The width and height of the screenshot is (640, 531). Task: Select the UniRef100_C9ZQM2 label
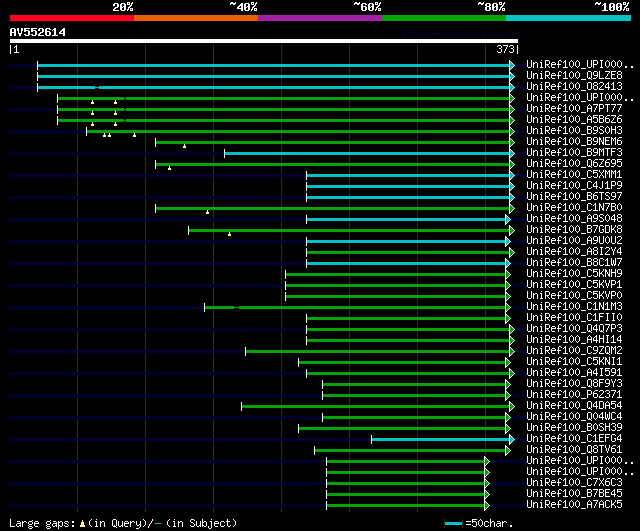coord(574,351)
